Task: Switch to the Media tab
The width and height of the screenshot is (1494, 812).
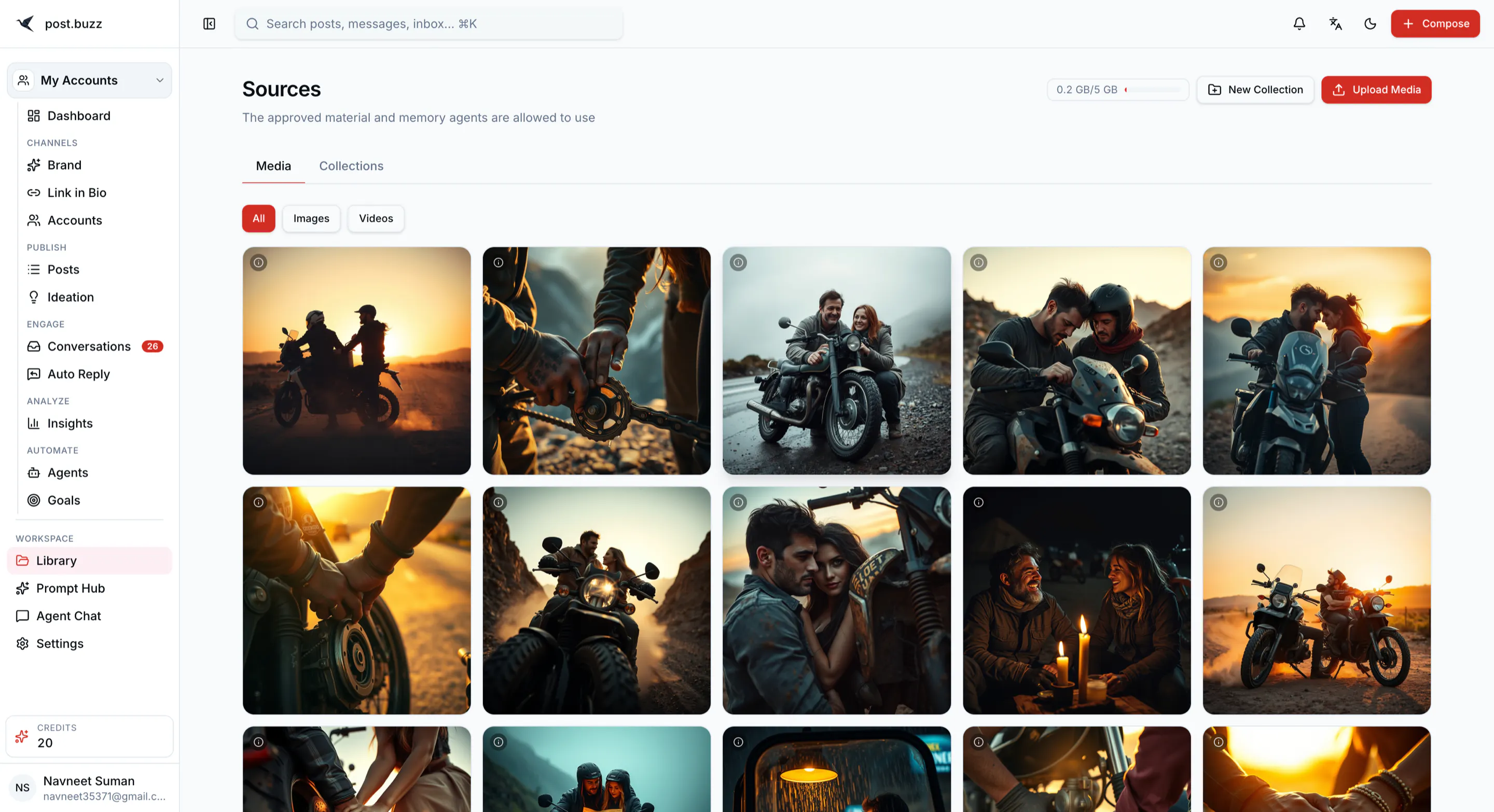Action: (273, 166)
